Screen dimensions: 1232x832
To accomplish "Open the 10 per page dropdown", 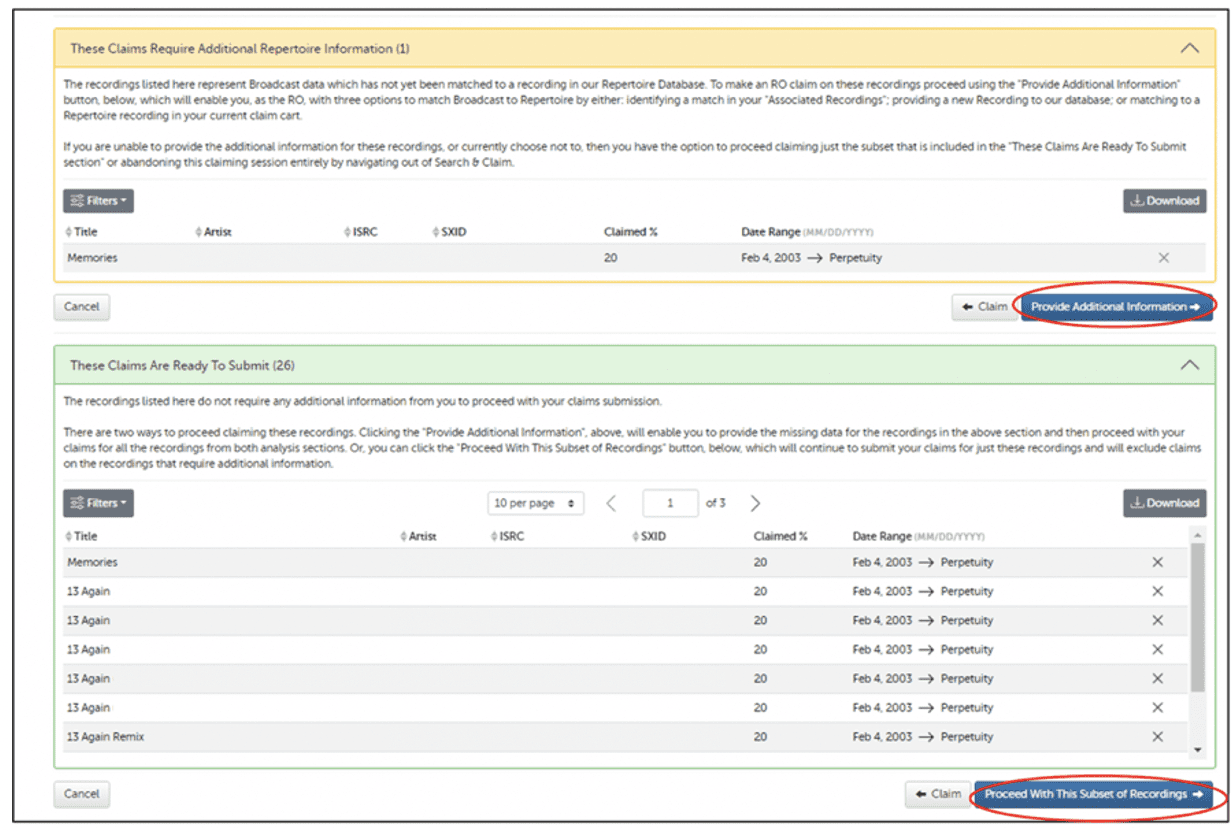I will 536,503.
